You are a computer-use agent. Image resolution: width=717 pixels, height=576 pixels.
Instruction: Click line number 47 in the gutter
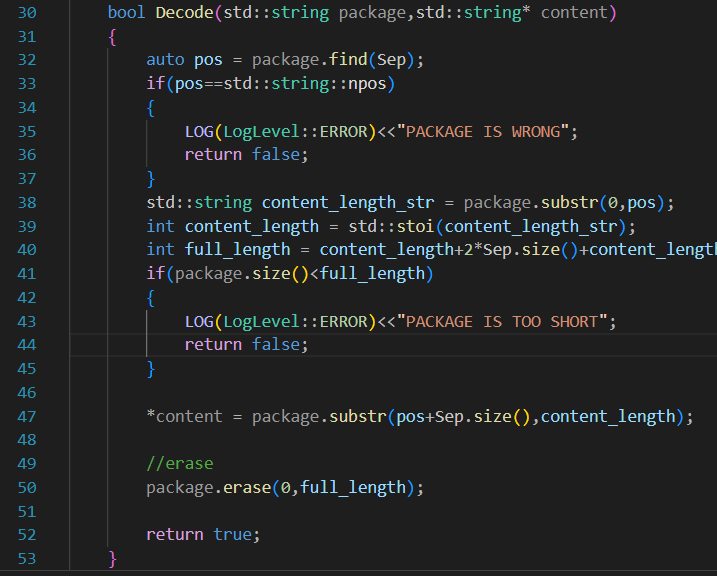(27, 416)
